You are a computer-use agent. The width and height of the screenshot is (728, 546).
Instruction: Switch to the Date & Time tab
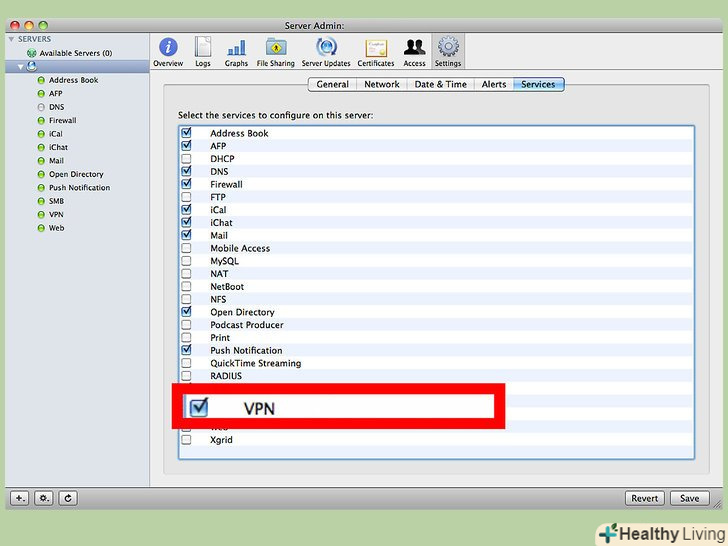[441, 84]
